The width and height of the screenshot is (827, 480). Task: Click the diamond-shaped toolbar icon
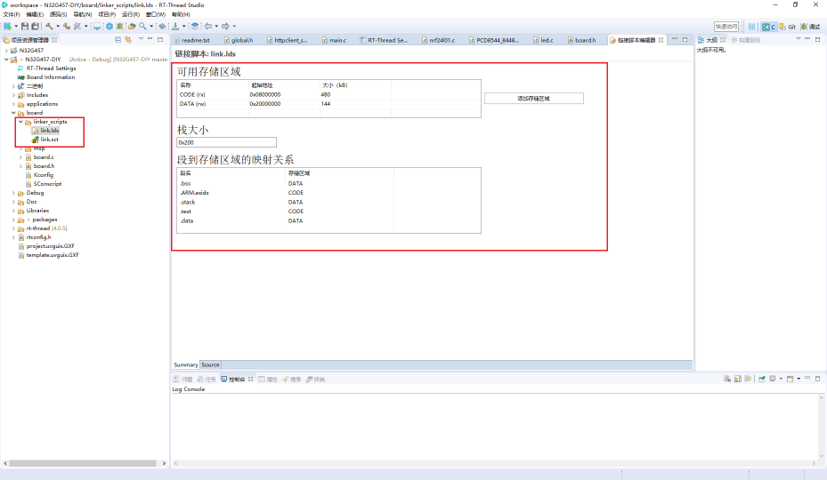(x=162, y=26)
